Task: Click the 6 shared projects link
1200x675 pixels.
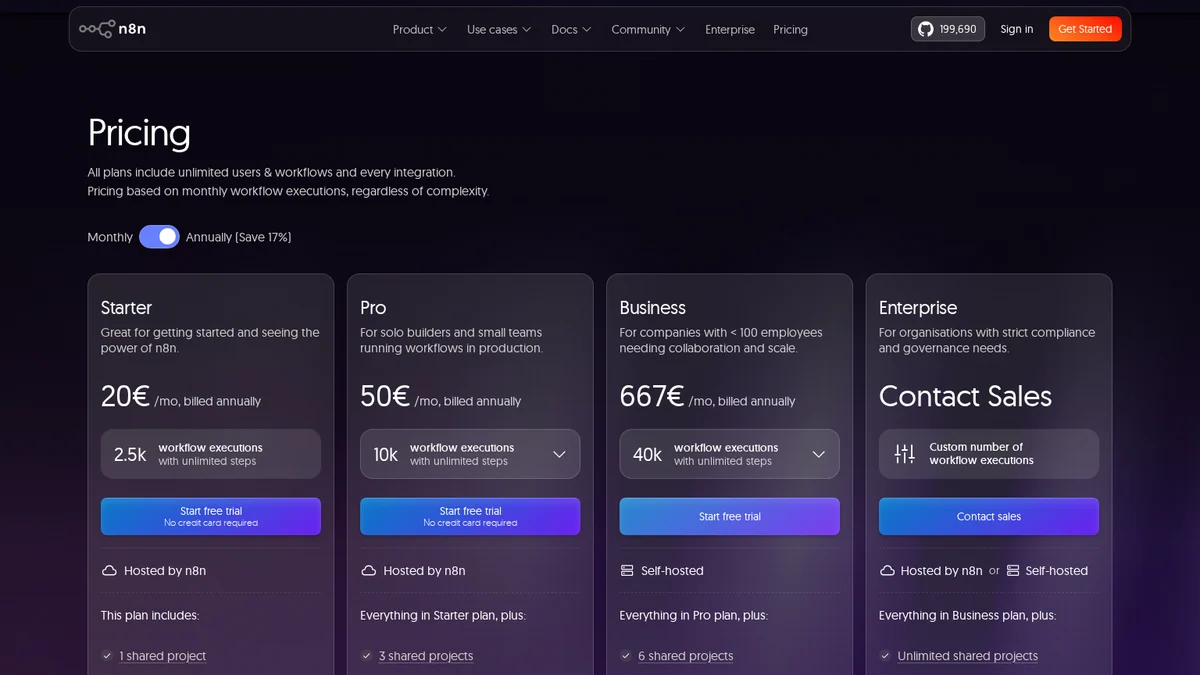Action: click(686, 656)
